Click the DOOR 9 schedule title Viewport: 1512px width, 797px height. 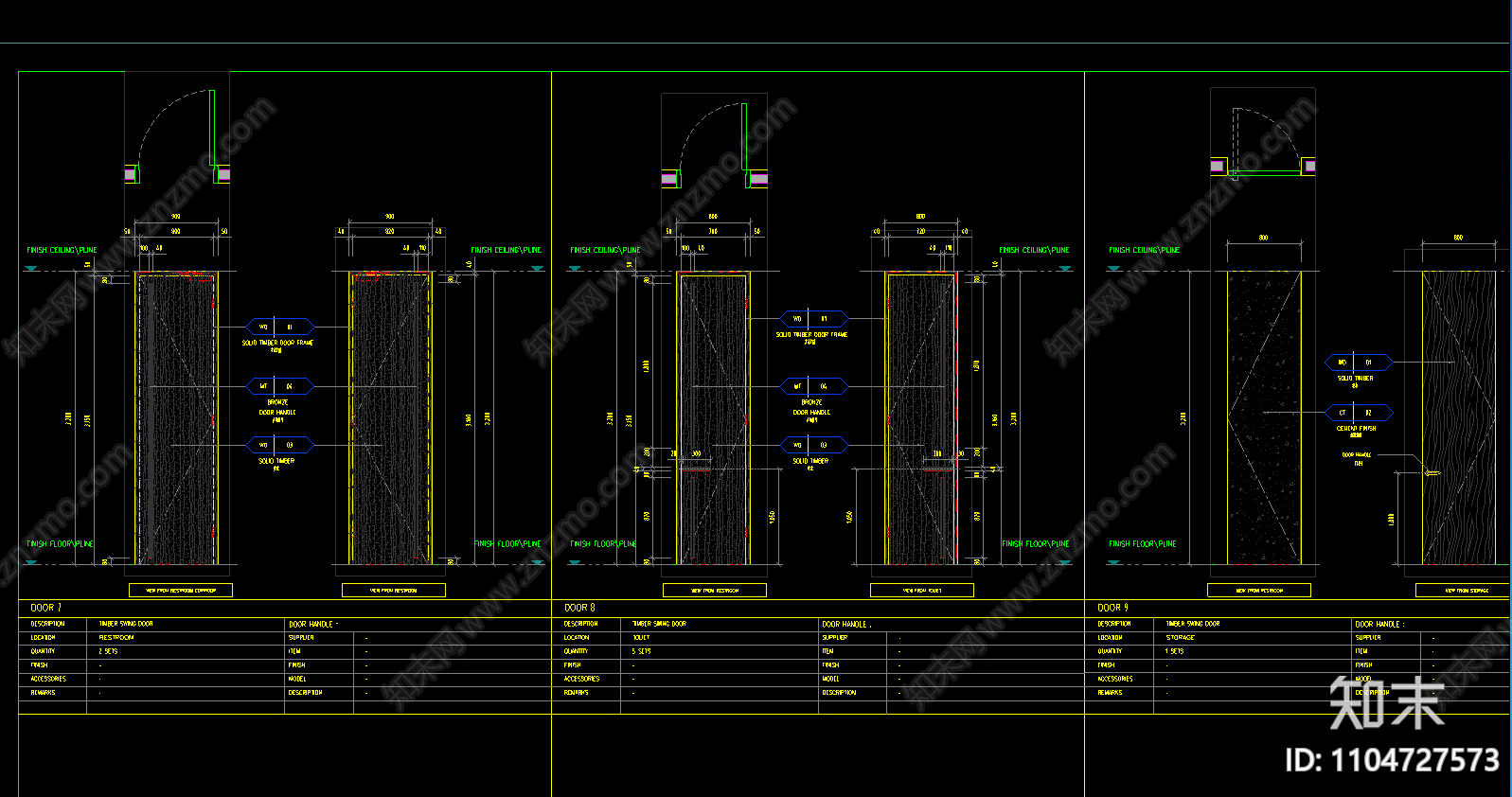pos(1112,608)
